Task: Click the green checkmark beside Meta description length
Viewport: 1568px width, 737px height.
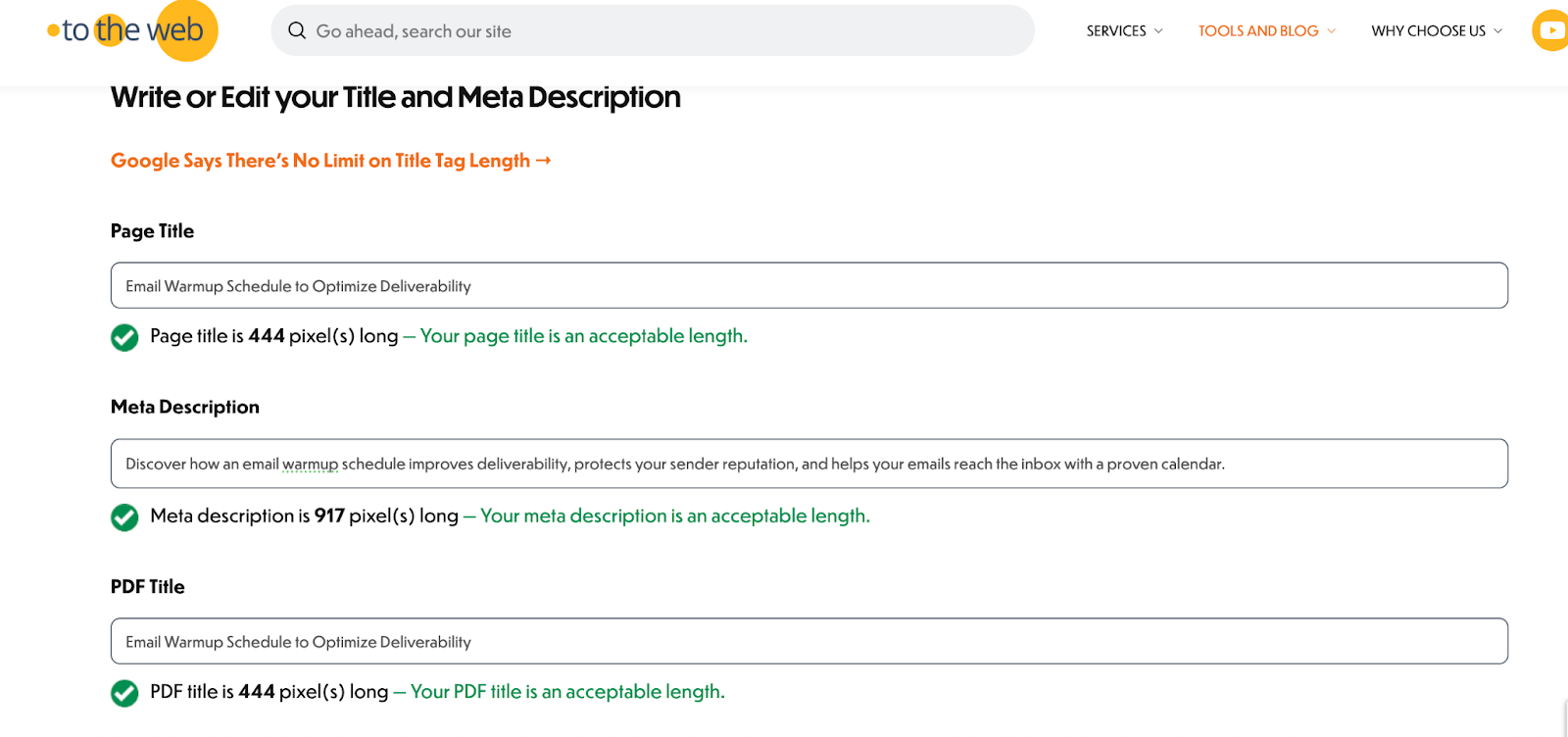Action: pyautogui.click(x=124, y=516)
